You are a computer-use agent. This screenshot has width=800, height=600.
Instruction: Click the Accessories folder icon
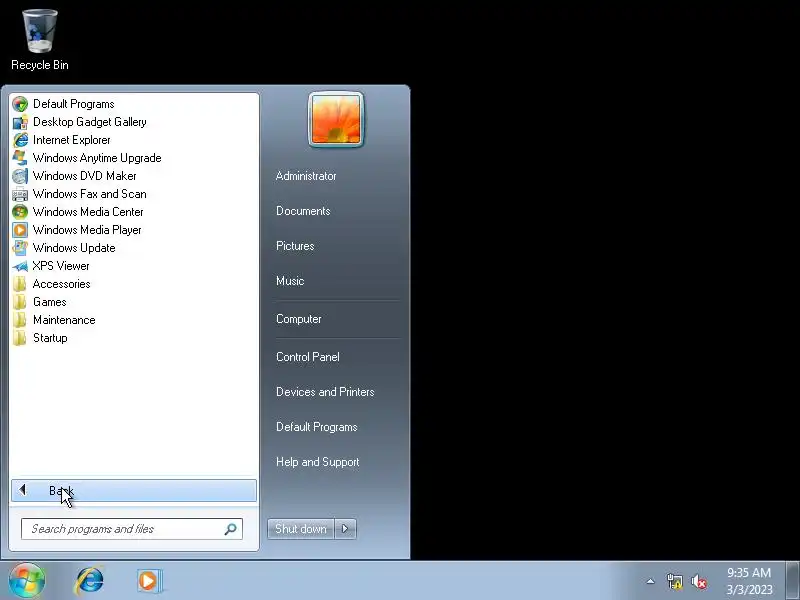(20, 284)
